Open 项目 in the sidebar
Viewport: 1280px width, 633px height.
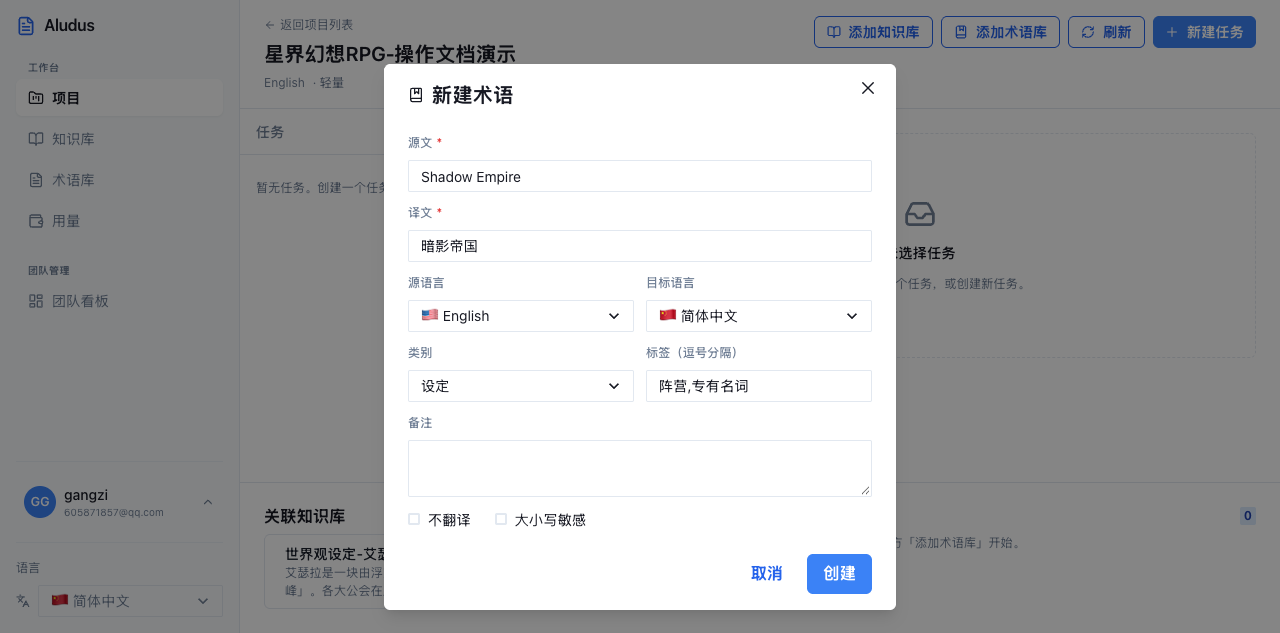tap(120, 98)
